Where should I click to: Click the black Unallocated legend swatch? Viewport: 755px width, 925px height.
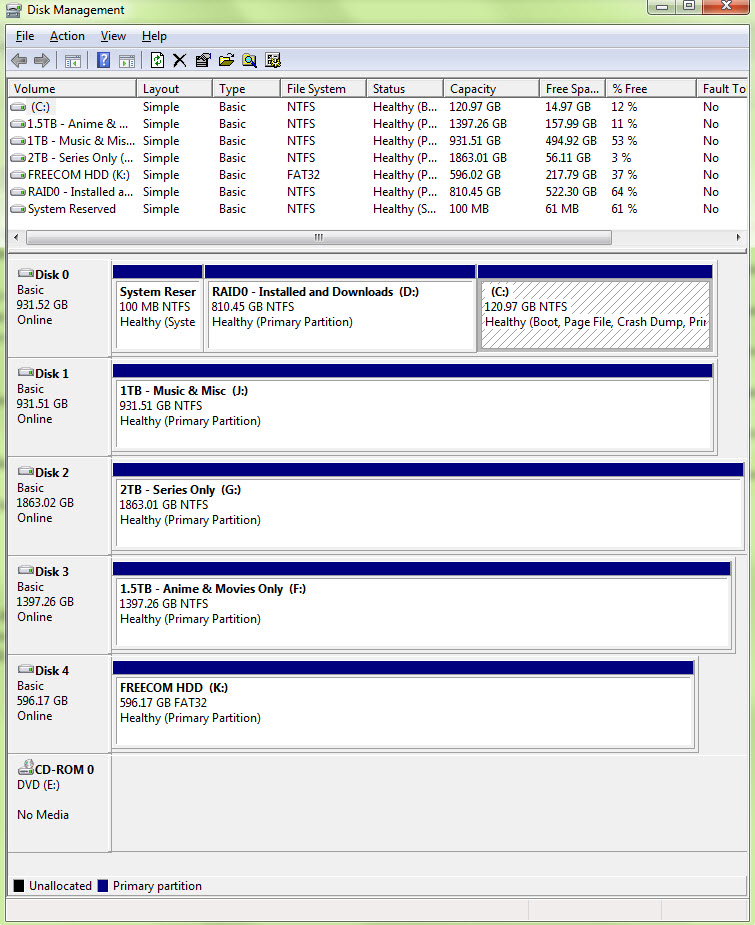19,885
